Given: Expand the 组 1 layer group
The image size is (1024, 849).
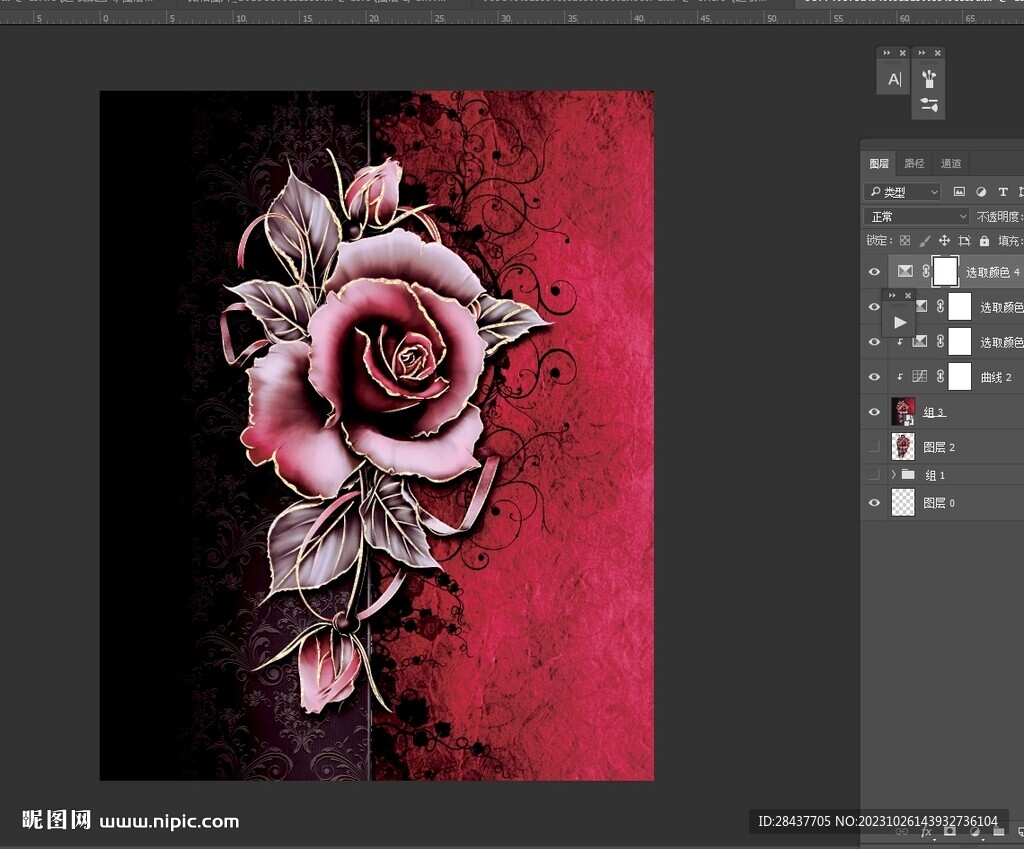Looking at the screenshot, I should [894, 475].
